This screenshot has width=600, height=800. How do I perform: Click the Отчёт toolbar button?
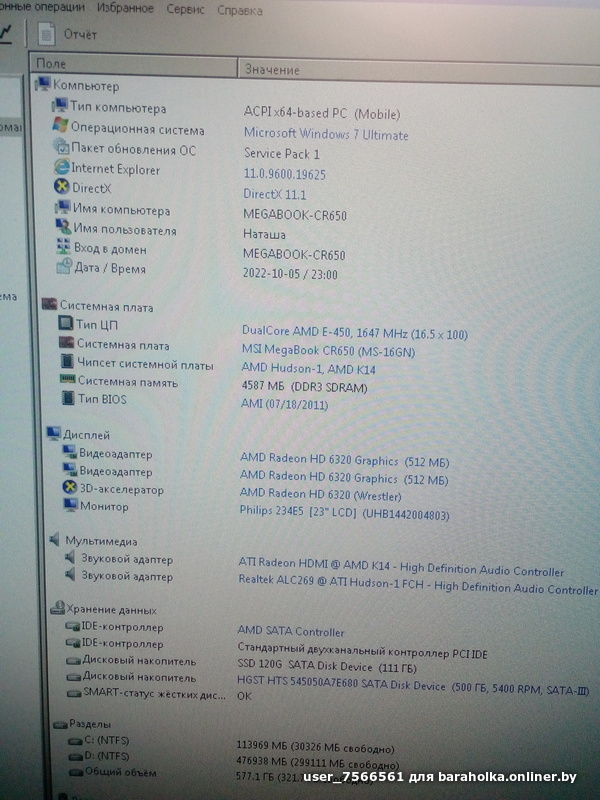pyautogui.click(x=68, y=34)
